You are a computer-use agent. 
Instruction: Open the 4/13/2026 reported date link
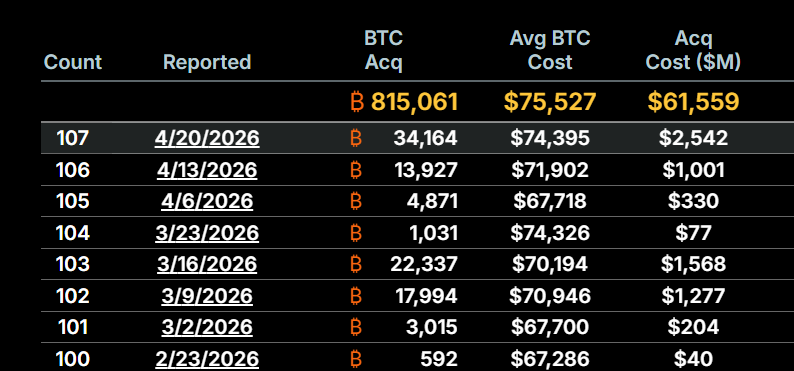click(207, 170)
